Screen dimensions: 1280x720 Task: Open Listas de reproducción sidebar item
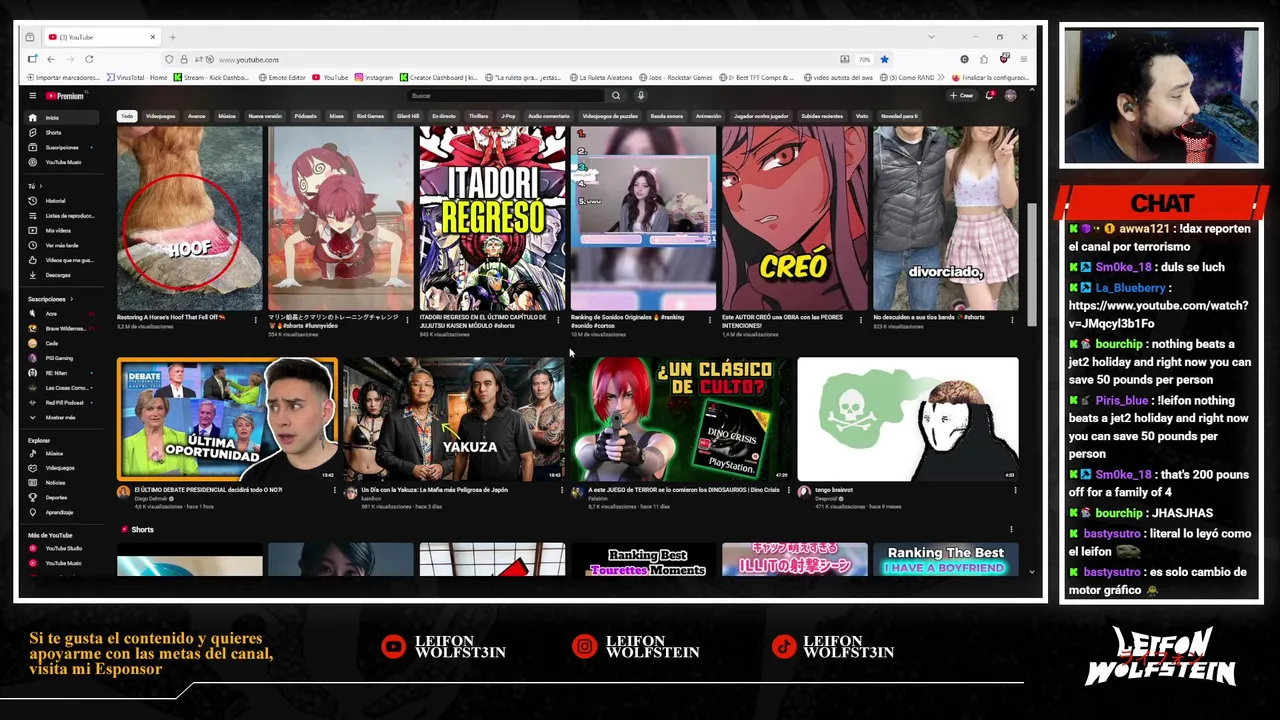pos(60,216)
